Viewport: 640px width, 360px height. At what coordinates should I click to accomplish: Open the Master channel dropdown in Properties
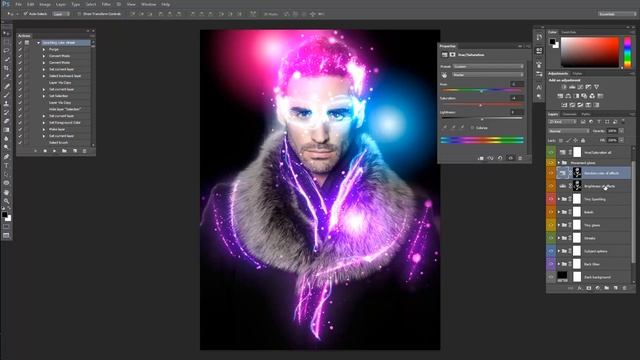click(x=488, y=75)
